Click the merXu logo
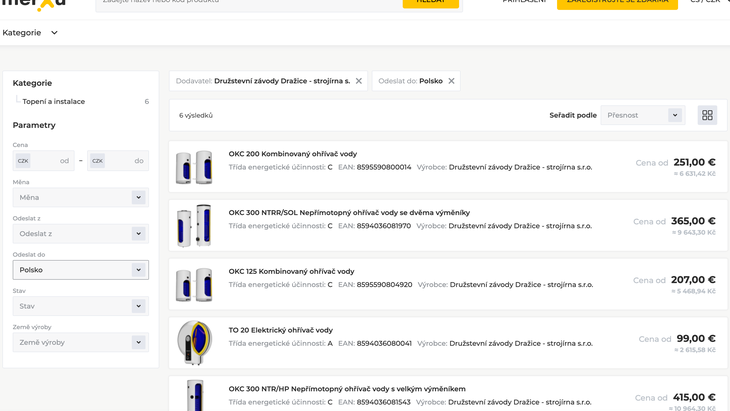The image size is (730, 411). [34, 4]
